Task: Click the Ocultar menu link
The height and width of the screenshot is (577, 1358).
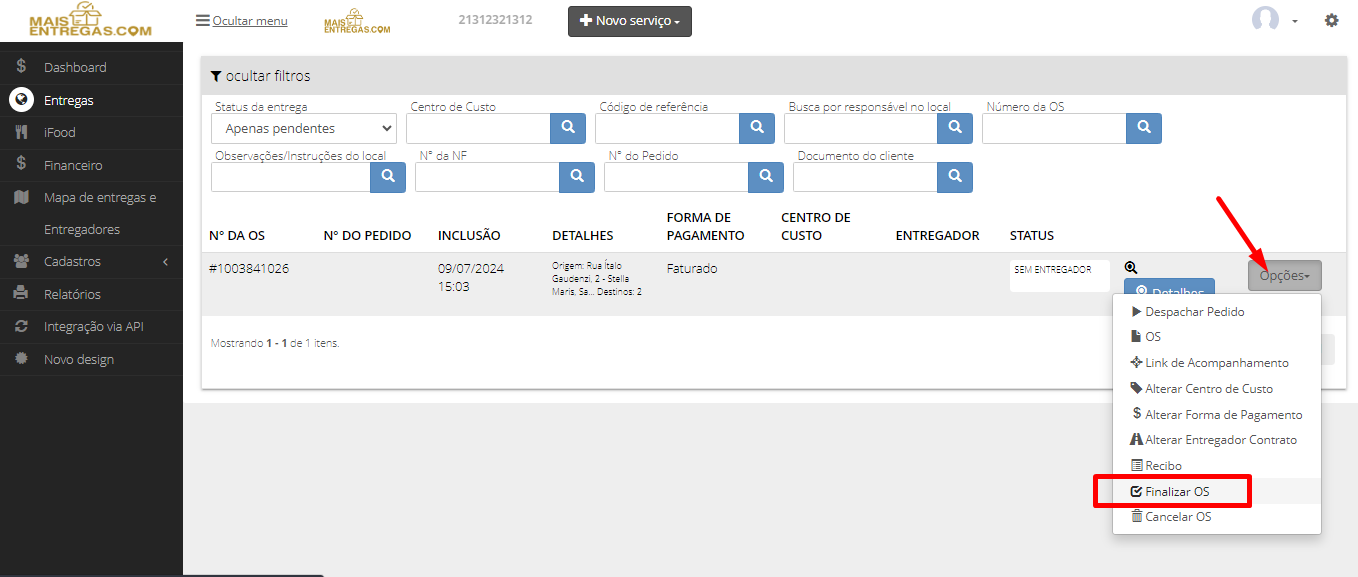Action: [250, 21]
